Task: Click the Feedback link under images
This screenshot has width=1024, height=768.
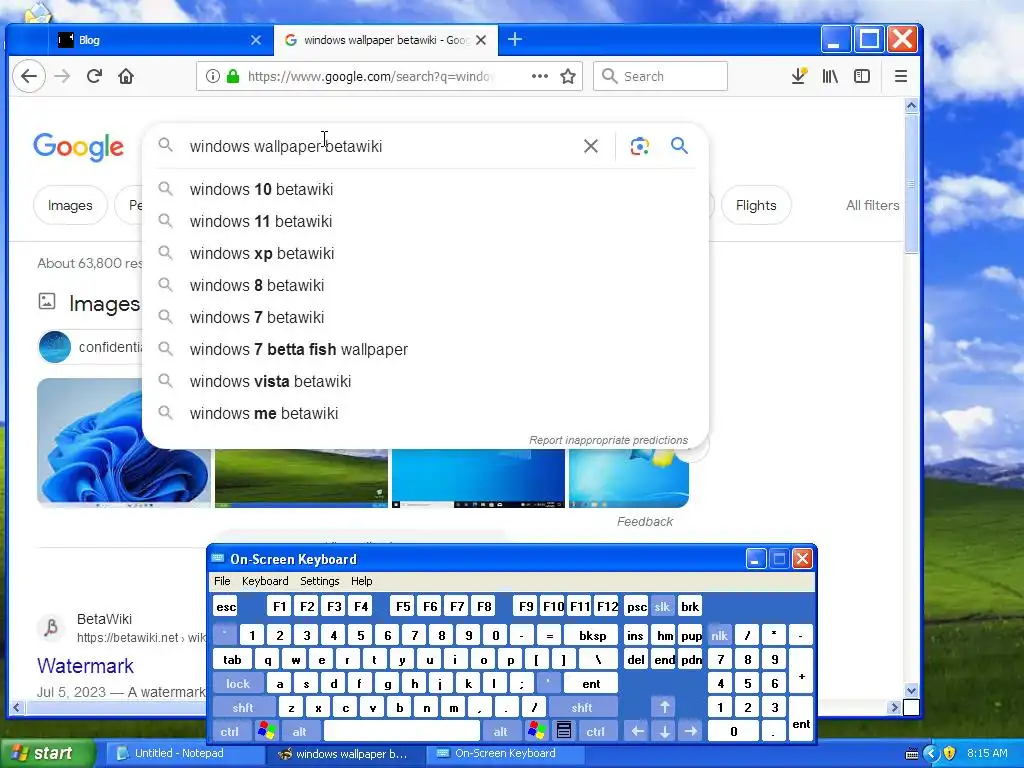Action: [x=645, y=522]
